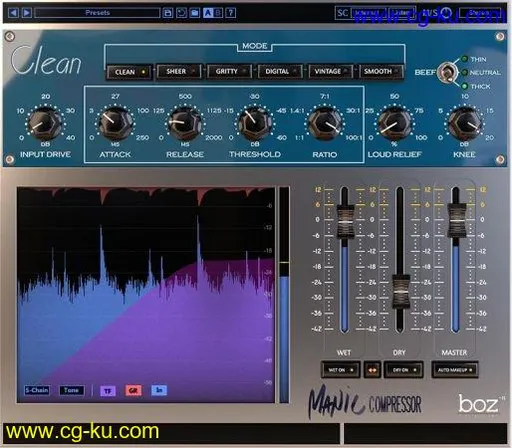Open the help question mark icon
Screen dimensions: 512x448
coord(231,13)
